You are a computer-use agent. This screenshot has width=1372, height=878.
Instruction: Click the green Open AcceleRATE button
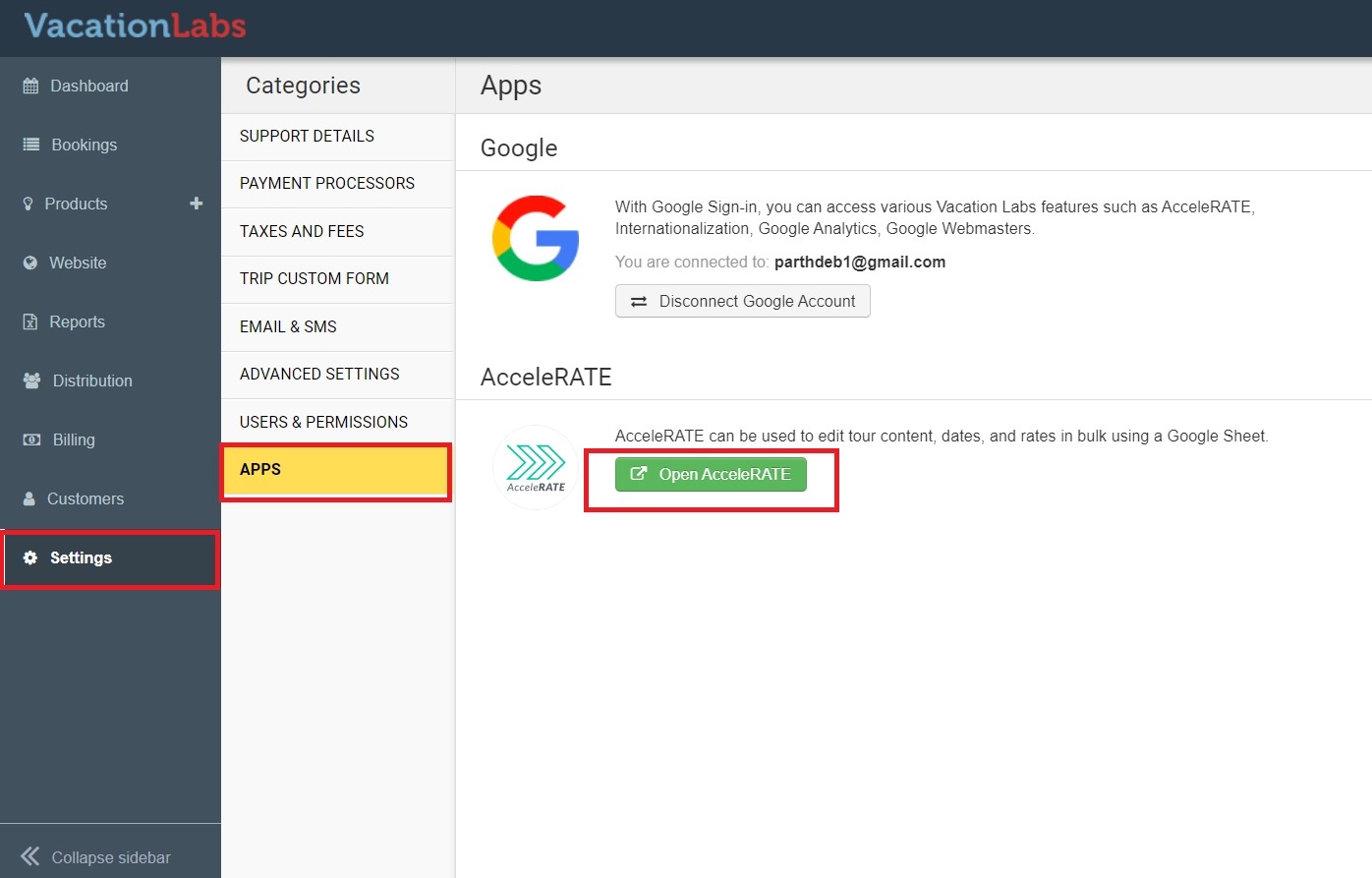pos(711,475)
